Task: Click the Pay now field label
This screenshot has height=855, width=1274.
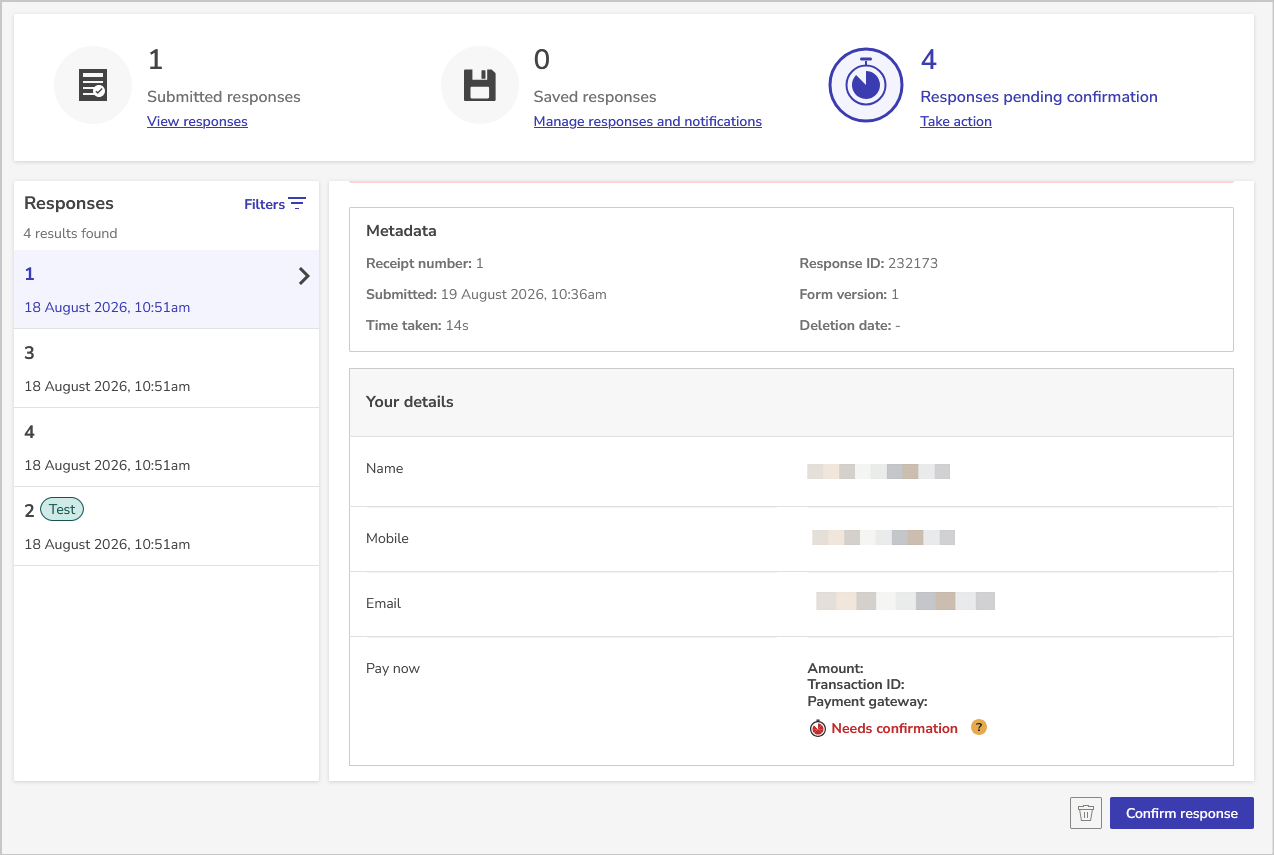Action: (x=393, y=668)
